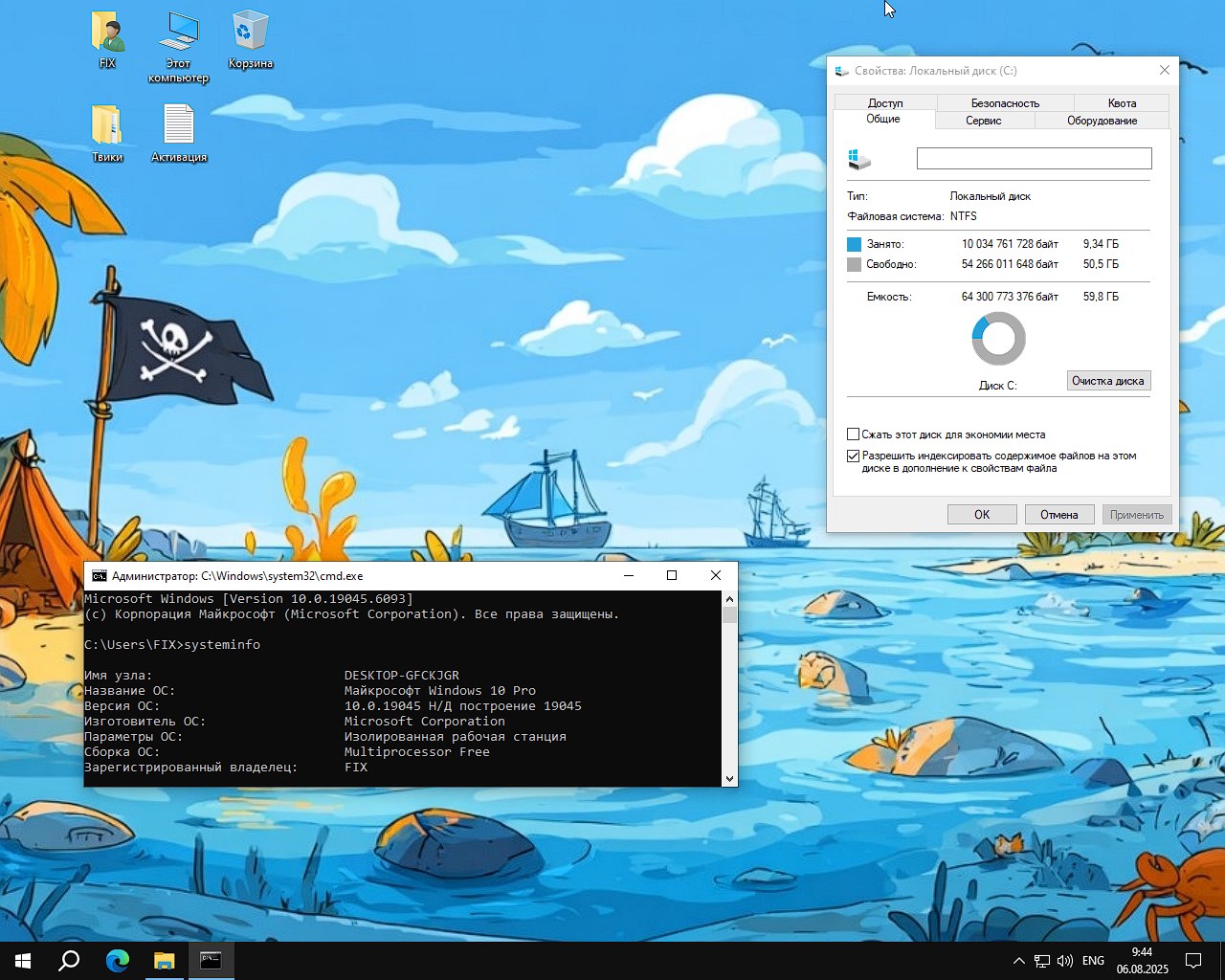Click the disk label text field

click(x=1034, y=159)
